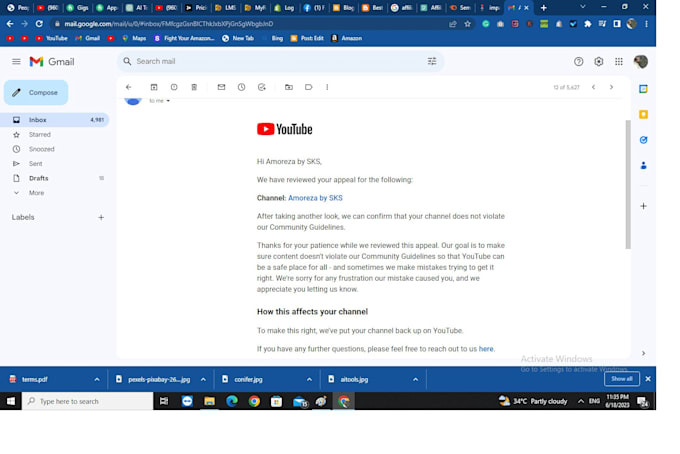
Task: Show hidden system tray icons
Action: pyautogui.click(x=581, y=401)
